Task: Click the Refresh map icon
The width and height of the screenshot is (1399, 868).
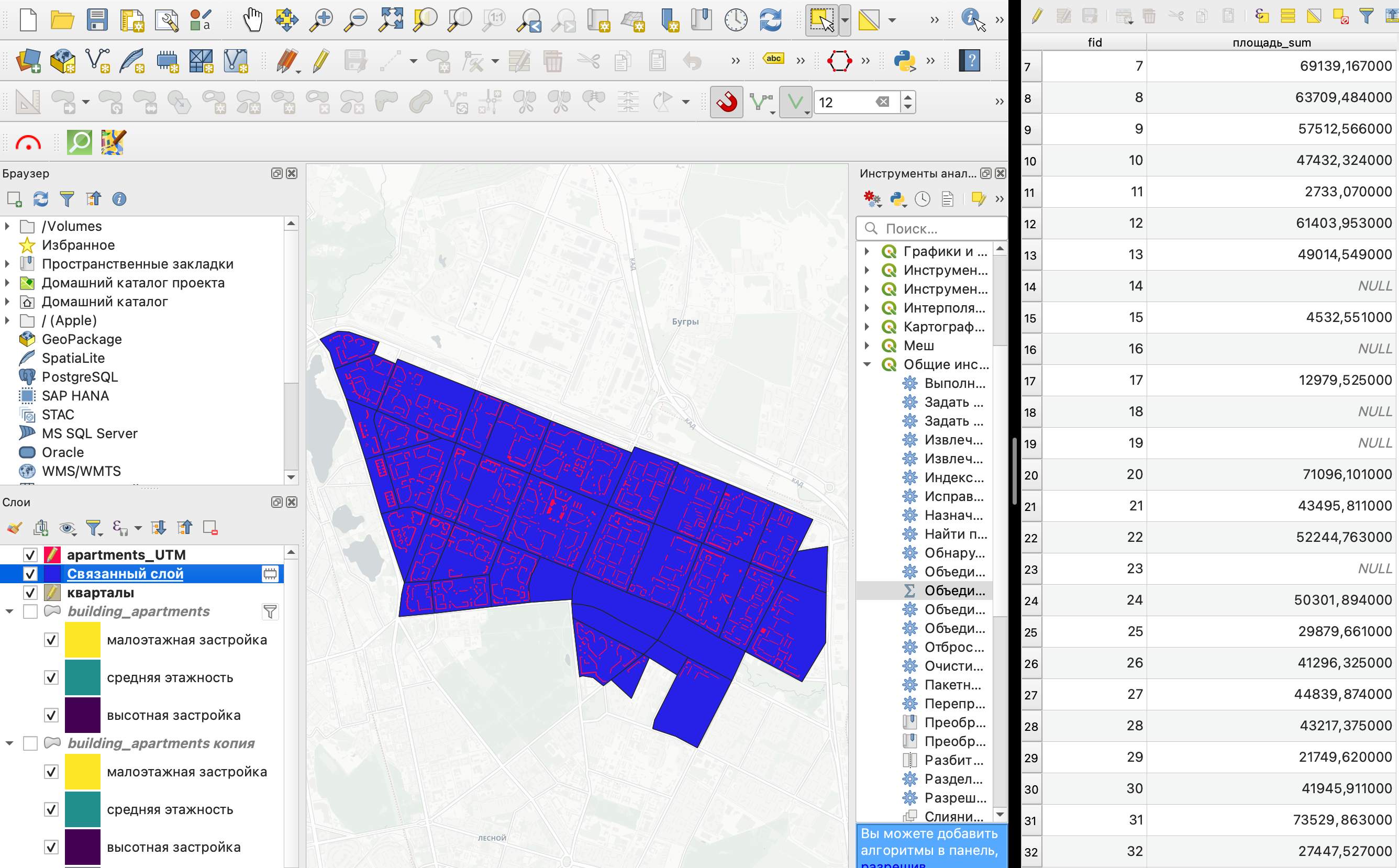Action: [x=770, y=20]
